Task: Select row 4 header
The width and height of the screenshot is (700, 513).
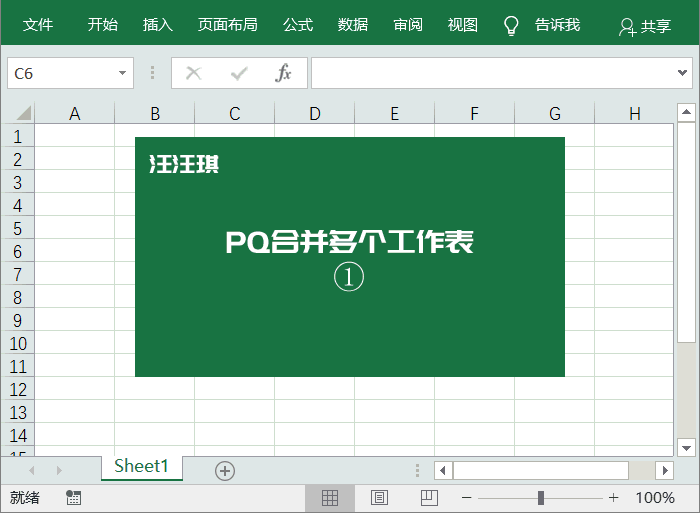Action: (x=18, y=205)
